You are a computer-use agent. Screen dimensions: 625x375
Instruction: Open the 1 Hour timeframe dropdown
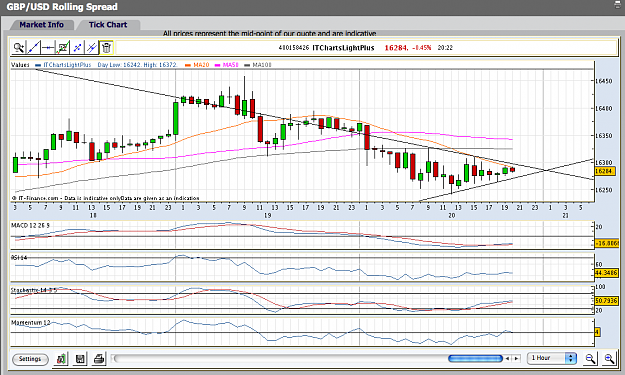(x=552, y=358)
